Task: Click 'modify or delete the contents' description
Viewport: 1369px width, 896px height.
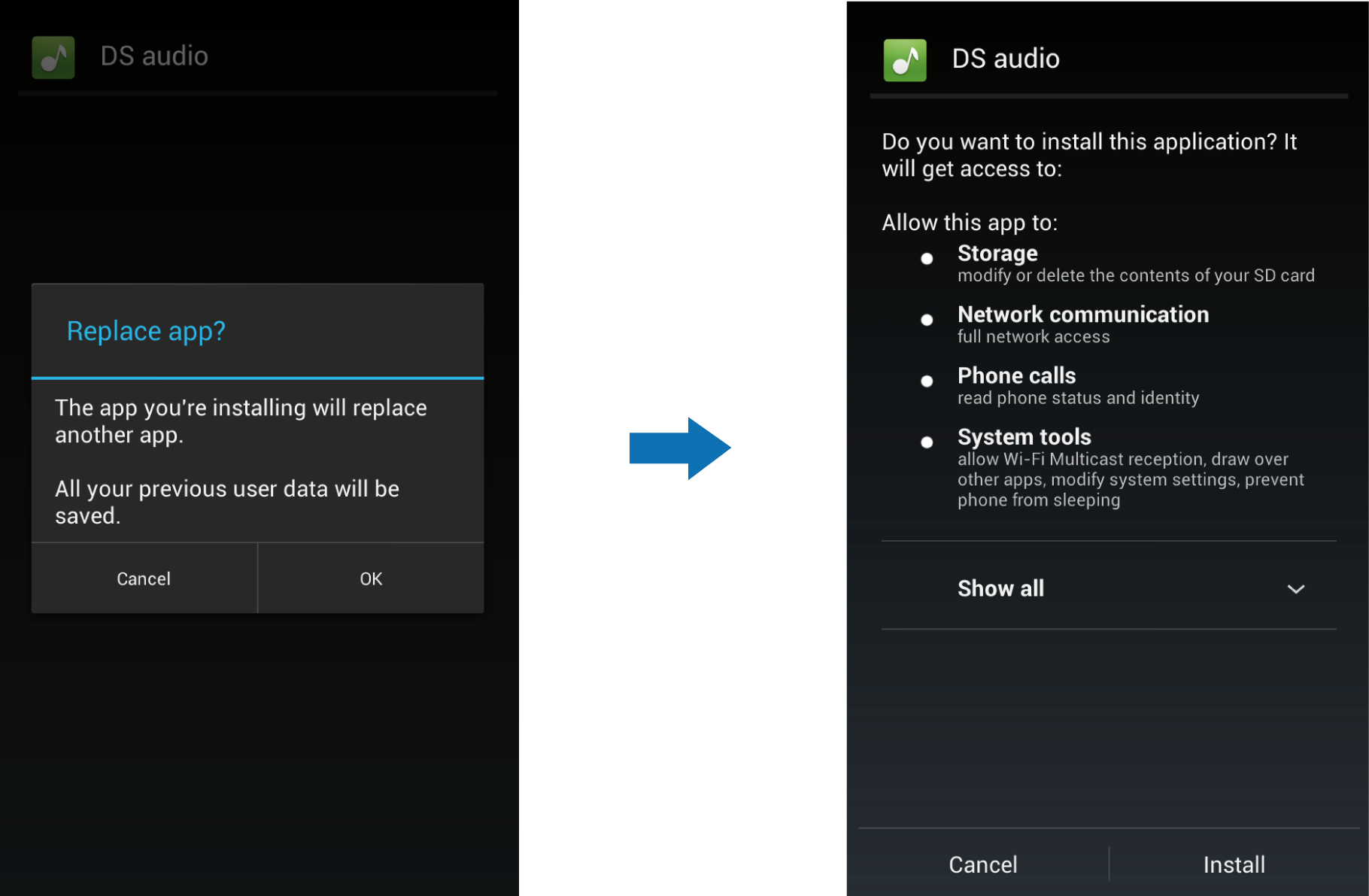Action: click(1136, 275)
